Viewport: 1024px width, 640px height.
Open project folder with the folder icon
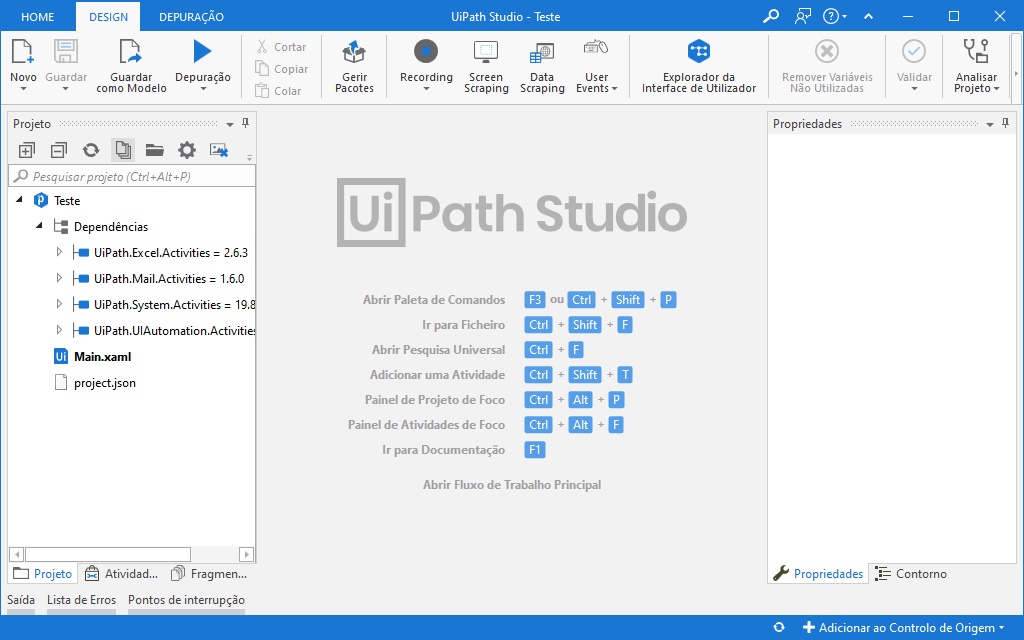pyautogui.click(x=155, y=150)
